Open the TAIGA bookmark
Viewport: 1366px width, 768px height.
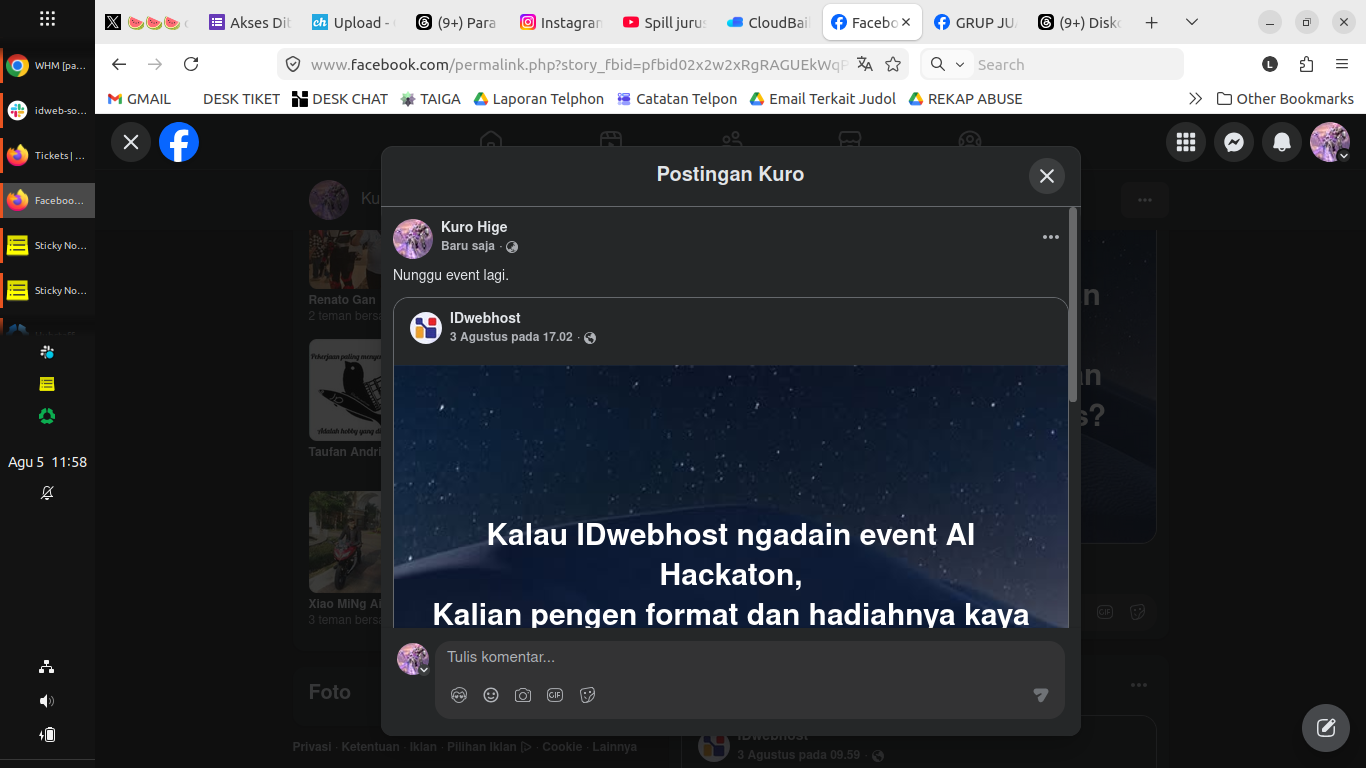click(x=431, y=99)
